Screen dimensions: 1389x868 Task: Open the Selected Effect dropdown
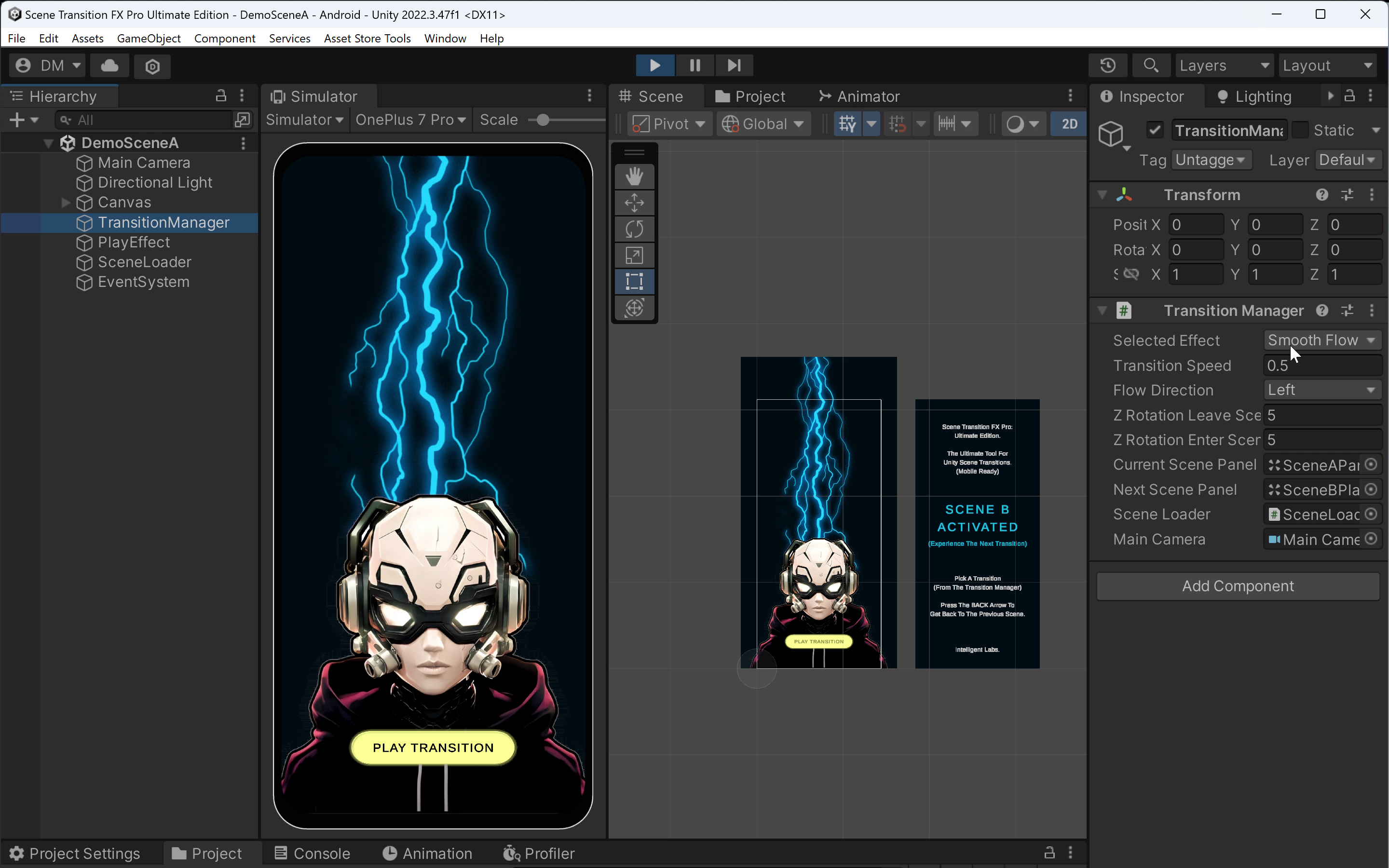[1322, 340]
